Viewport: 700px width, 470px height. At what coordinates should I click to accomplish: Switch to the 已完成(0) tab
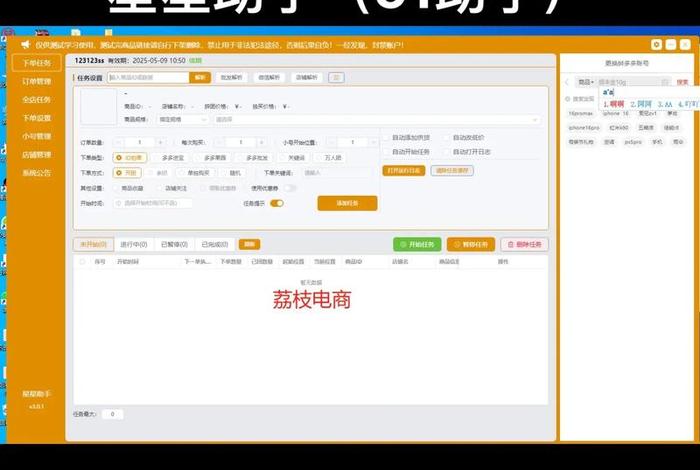[215, 244]
